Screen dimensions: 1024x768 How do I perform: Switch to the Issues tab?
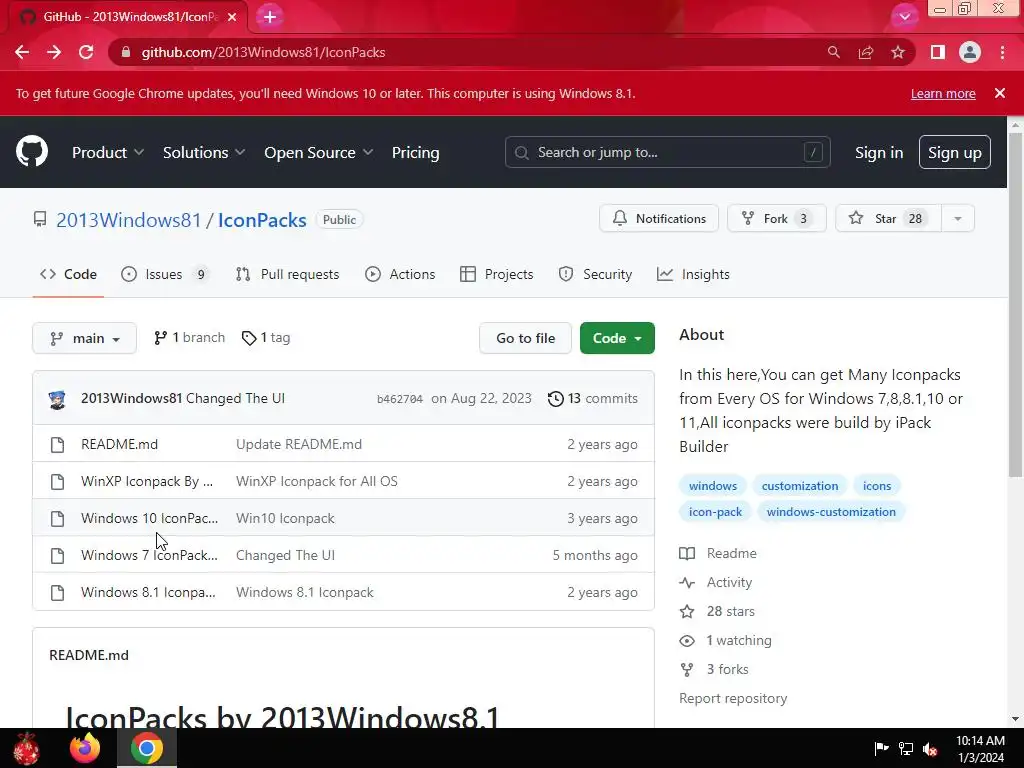pyautogui.click(x=164, y=274)
